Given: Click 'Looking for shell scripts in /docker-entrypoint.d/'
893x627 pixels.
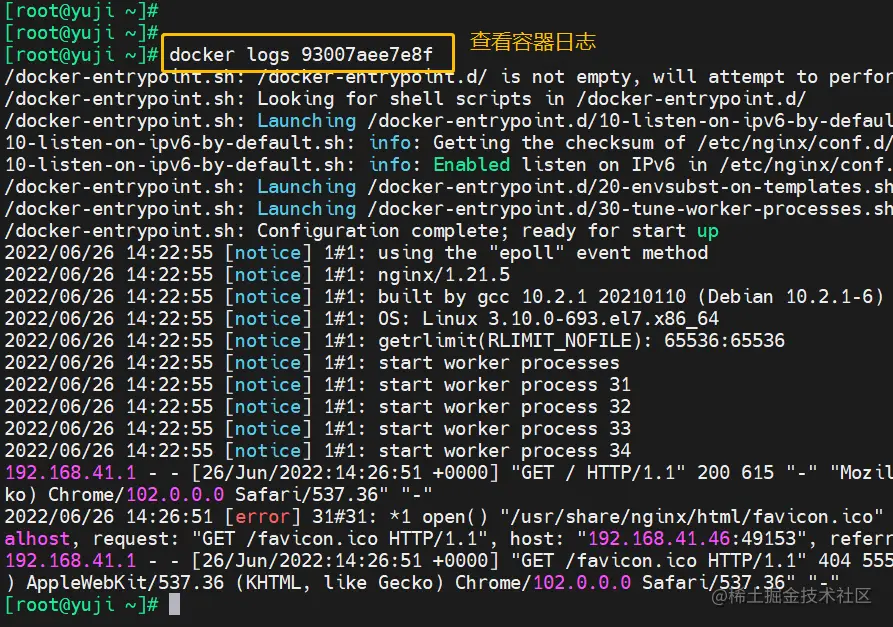Looking at the screenshot, I should pos(532,99).
